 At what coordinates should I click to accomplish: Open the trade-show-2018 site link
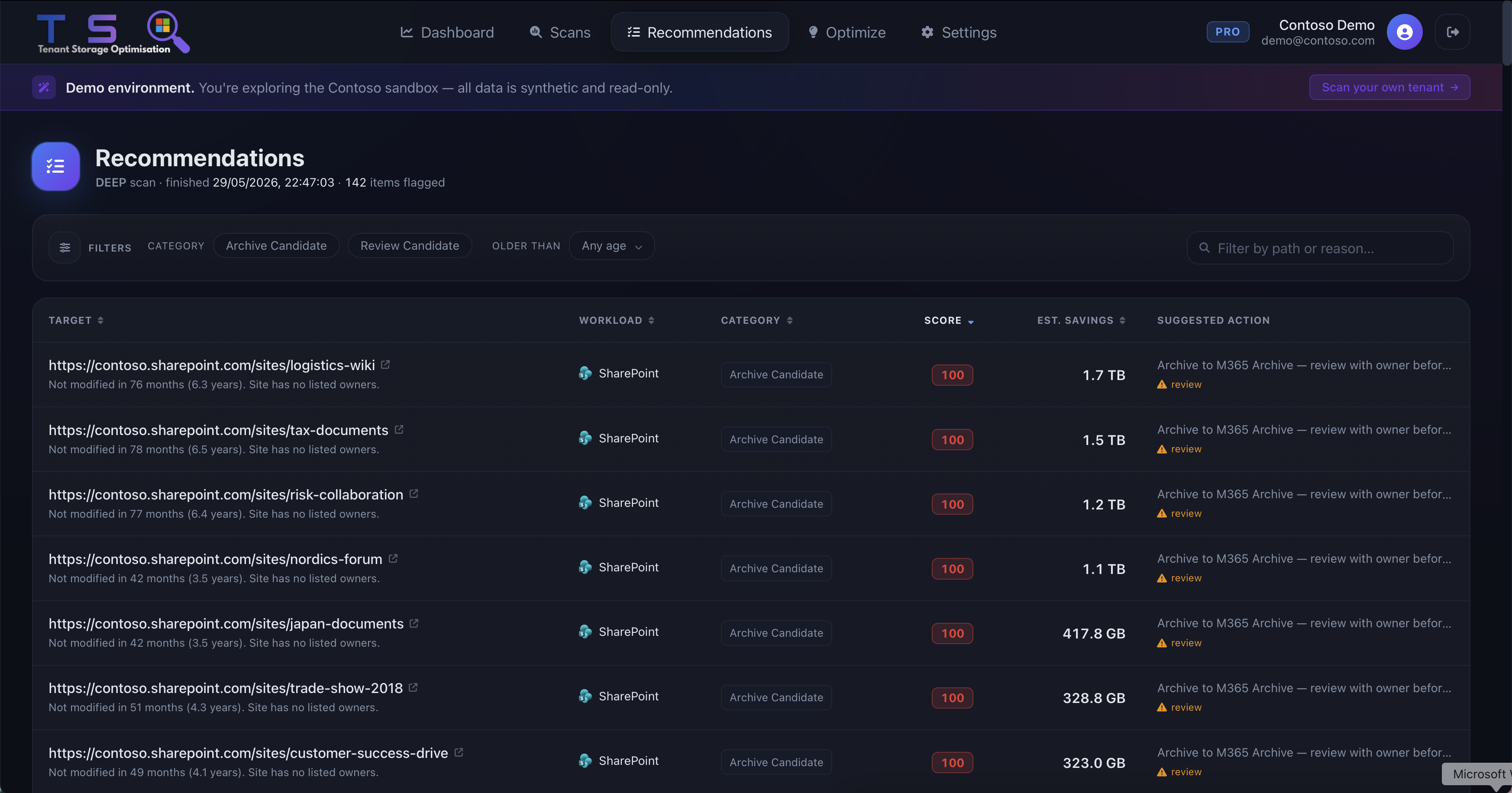(226, 689)
